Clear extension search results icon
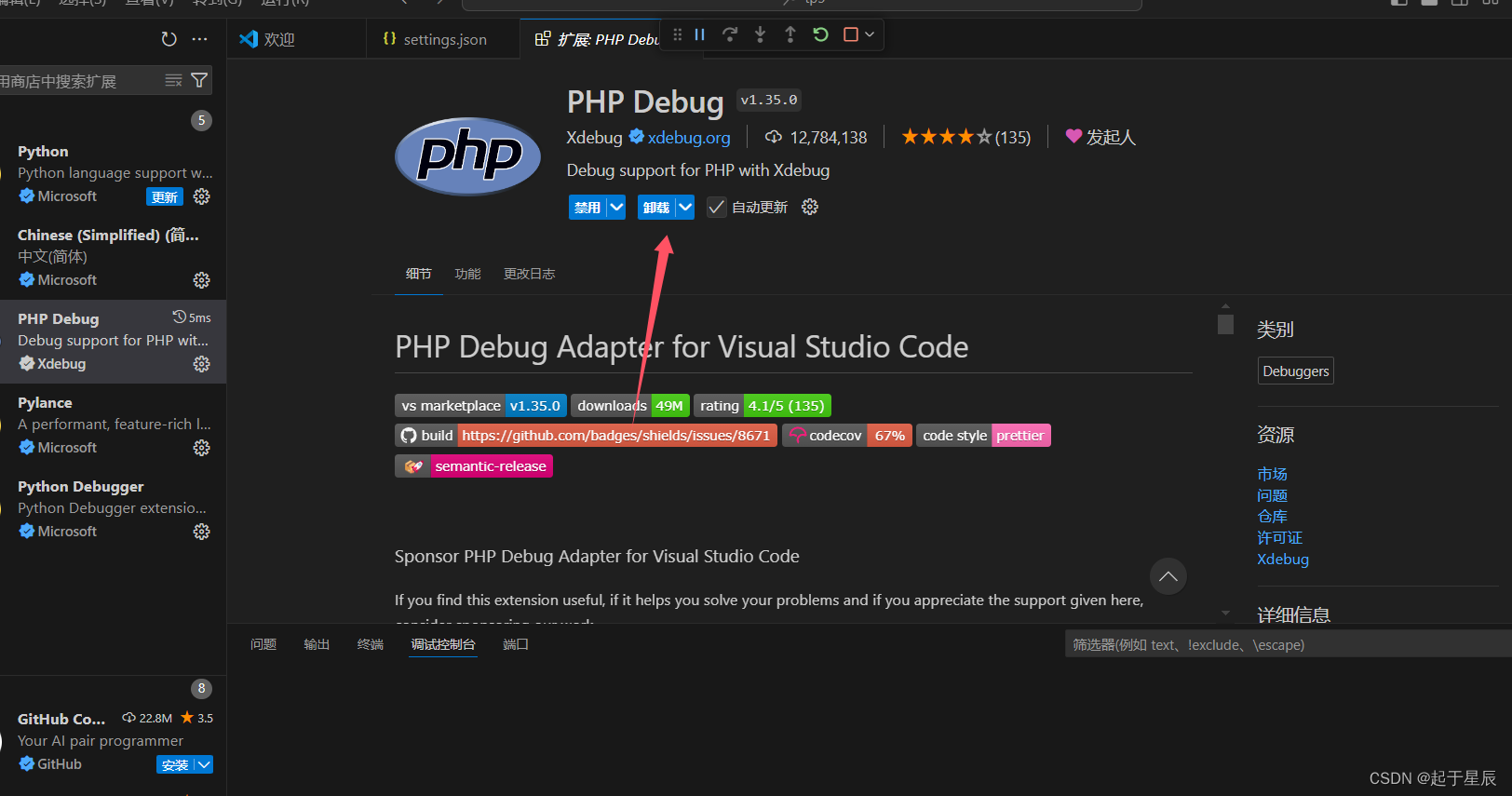 [173, 80]
